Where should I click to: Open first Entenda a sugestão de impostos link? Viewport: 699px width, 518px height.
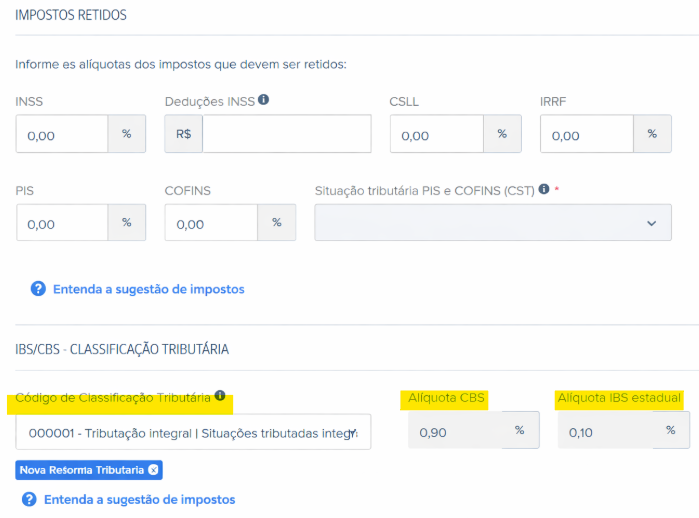(x=147, y=289)
